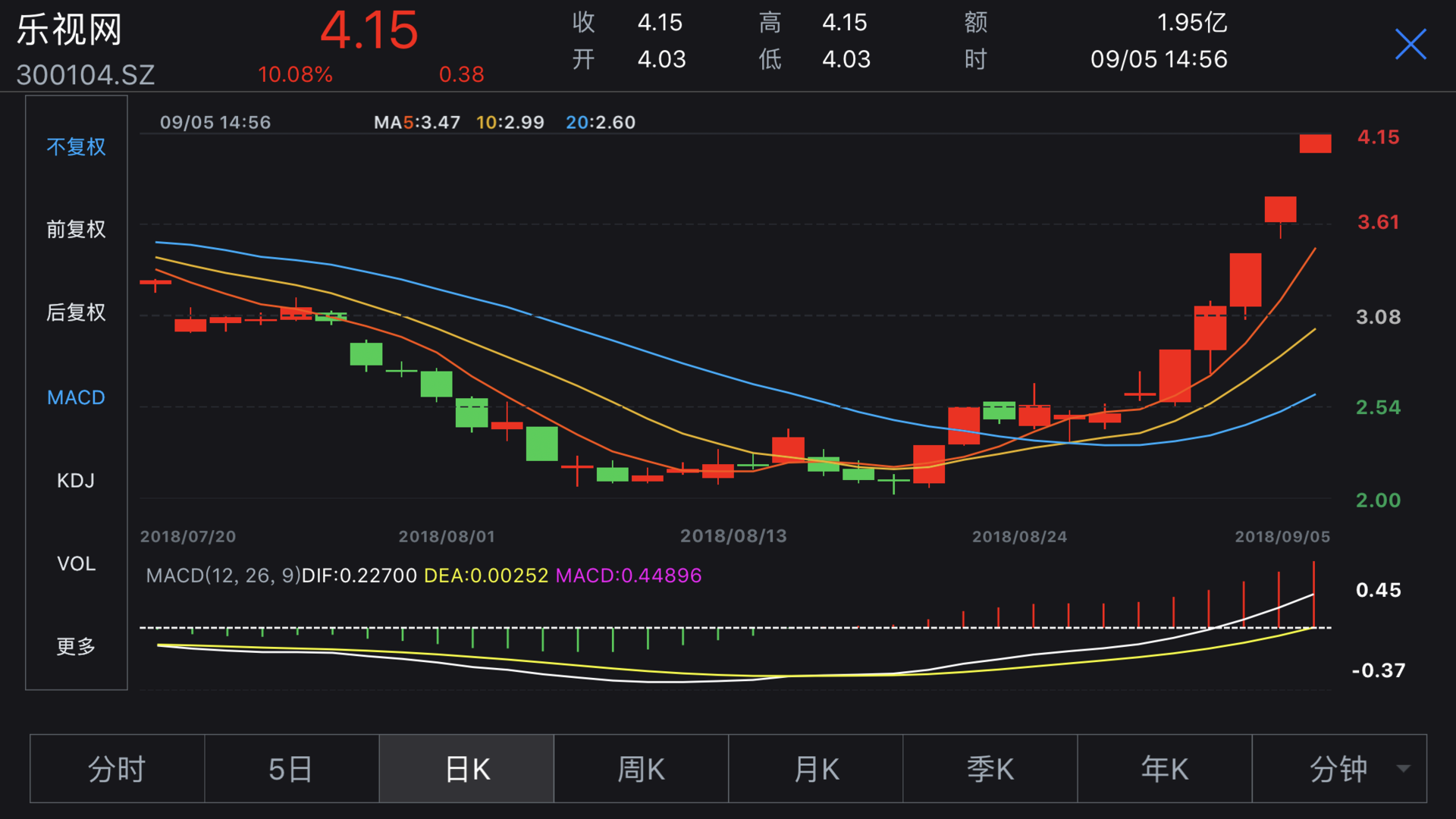Click the large current price 4.15
1456x819 pixels.
click(369, 30)
